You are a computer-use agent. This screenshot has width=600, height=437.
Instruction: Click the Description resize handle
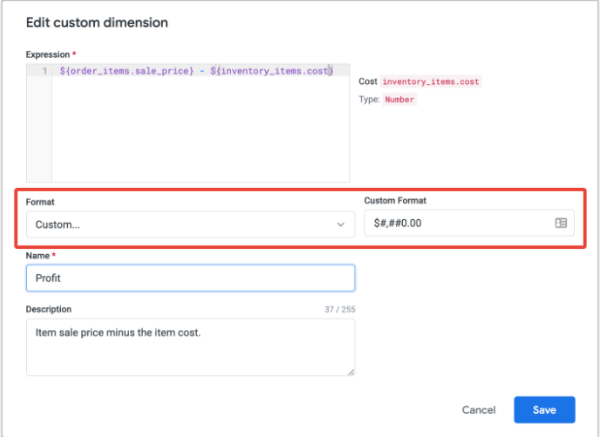coord(351,372)
